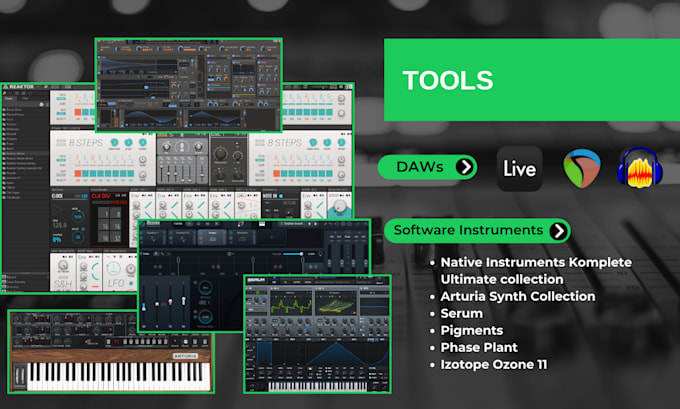Click 'Pigments' list item
This screenshot has width=680, height=409.
click(x=472, y=330)
